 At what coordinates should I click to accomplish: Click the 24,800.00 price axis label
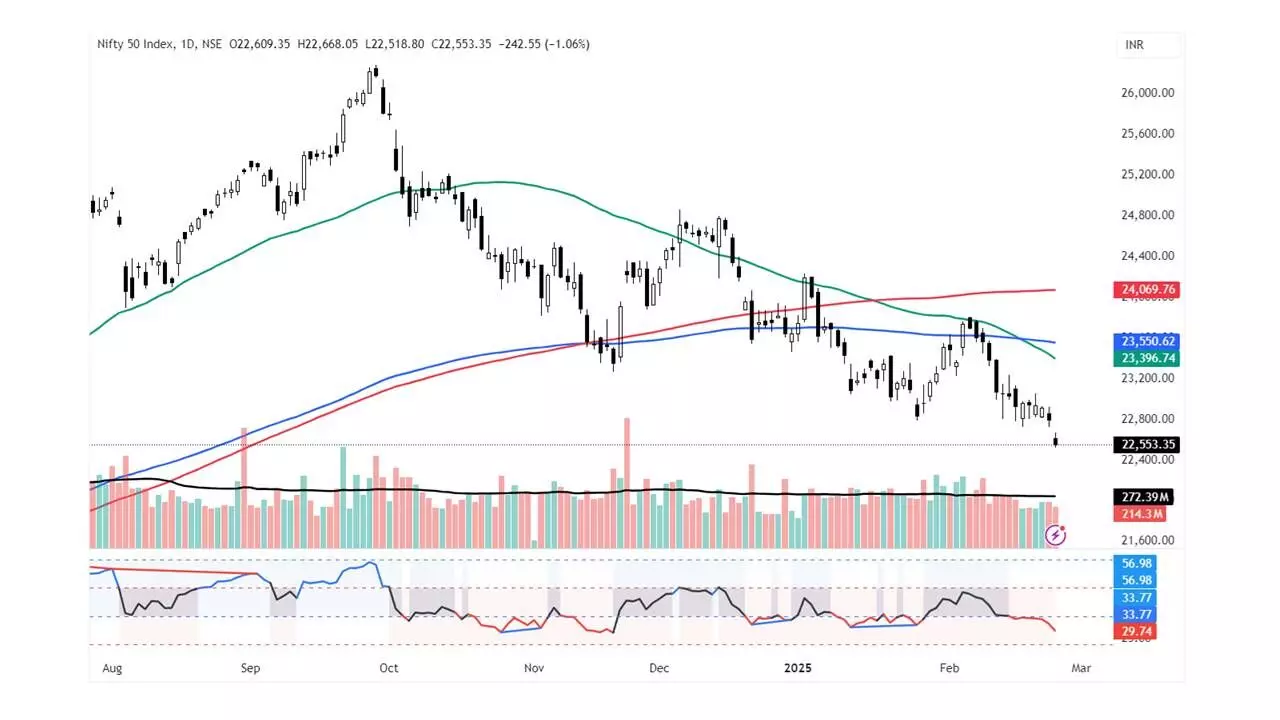coord(1148,215)
